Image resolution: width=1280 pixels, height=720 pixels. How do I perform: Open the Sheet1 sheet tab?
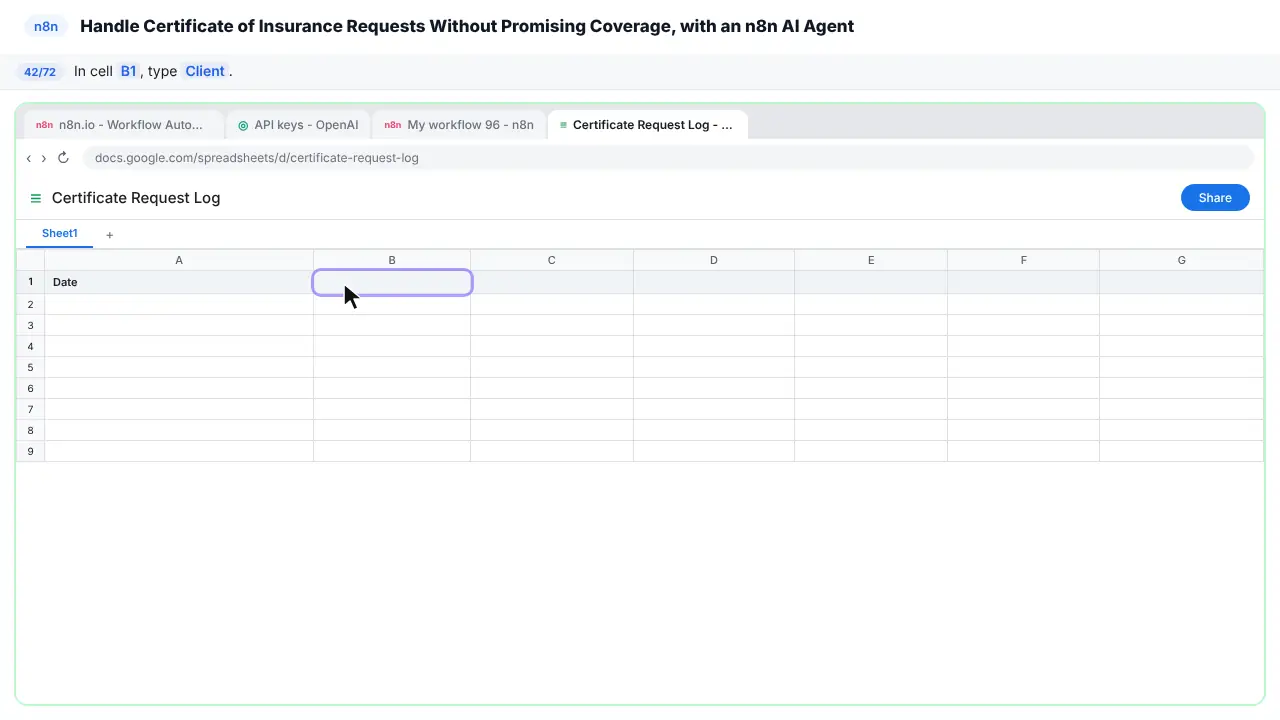60,234
